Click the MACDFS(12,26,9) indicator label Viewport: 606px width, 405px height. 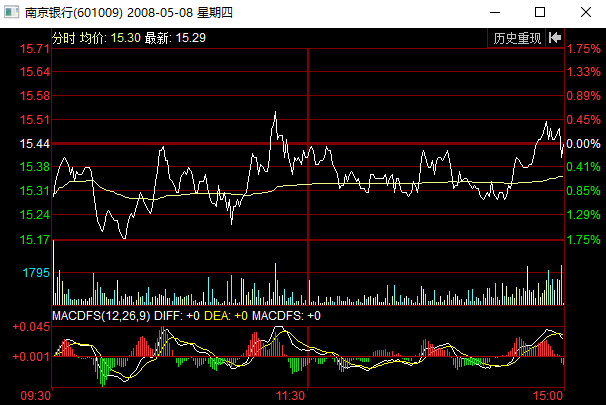(x=101, y=316)
